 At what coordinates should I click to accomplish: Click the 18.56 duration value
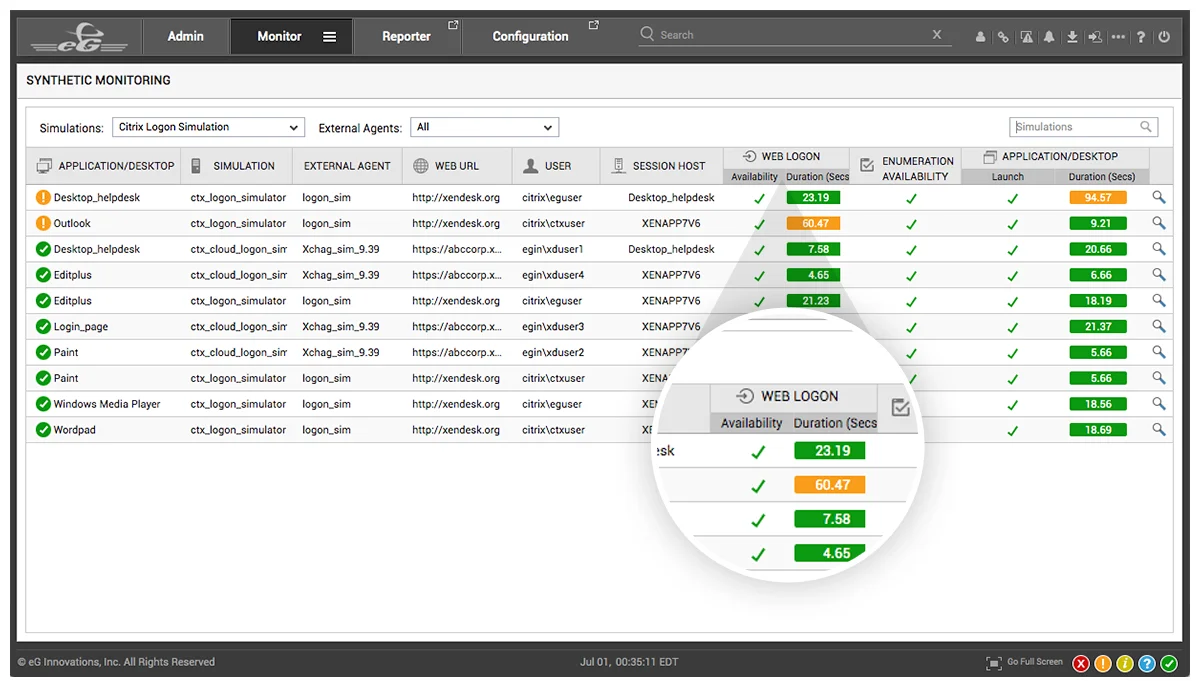point(1098,404)
